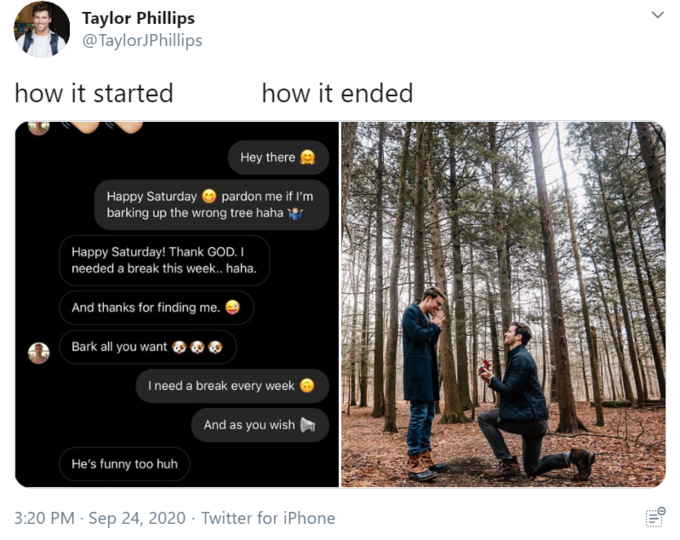Expand the tweet options chevron menu
The image size is (680, 540).
click(x=657, y=15)
